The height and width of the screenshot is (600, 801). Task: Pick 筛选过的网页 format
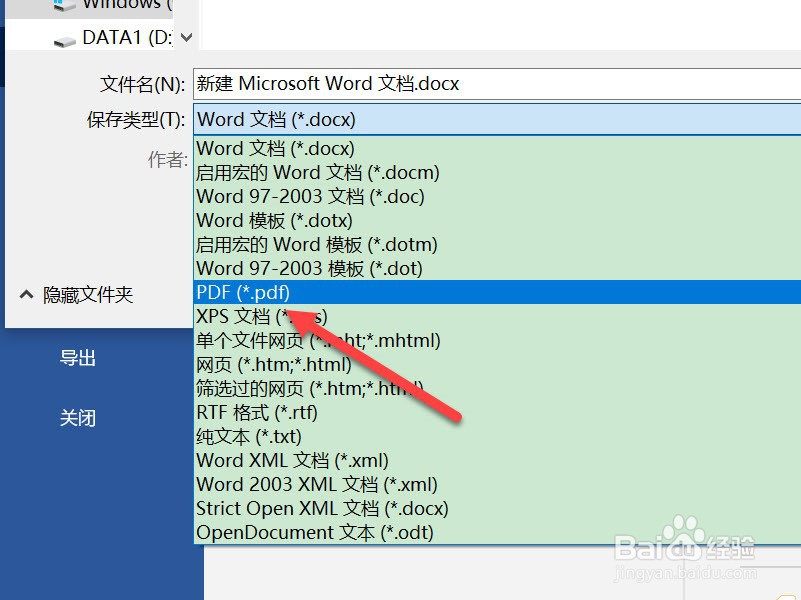(x=497, y=388)
